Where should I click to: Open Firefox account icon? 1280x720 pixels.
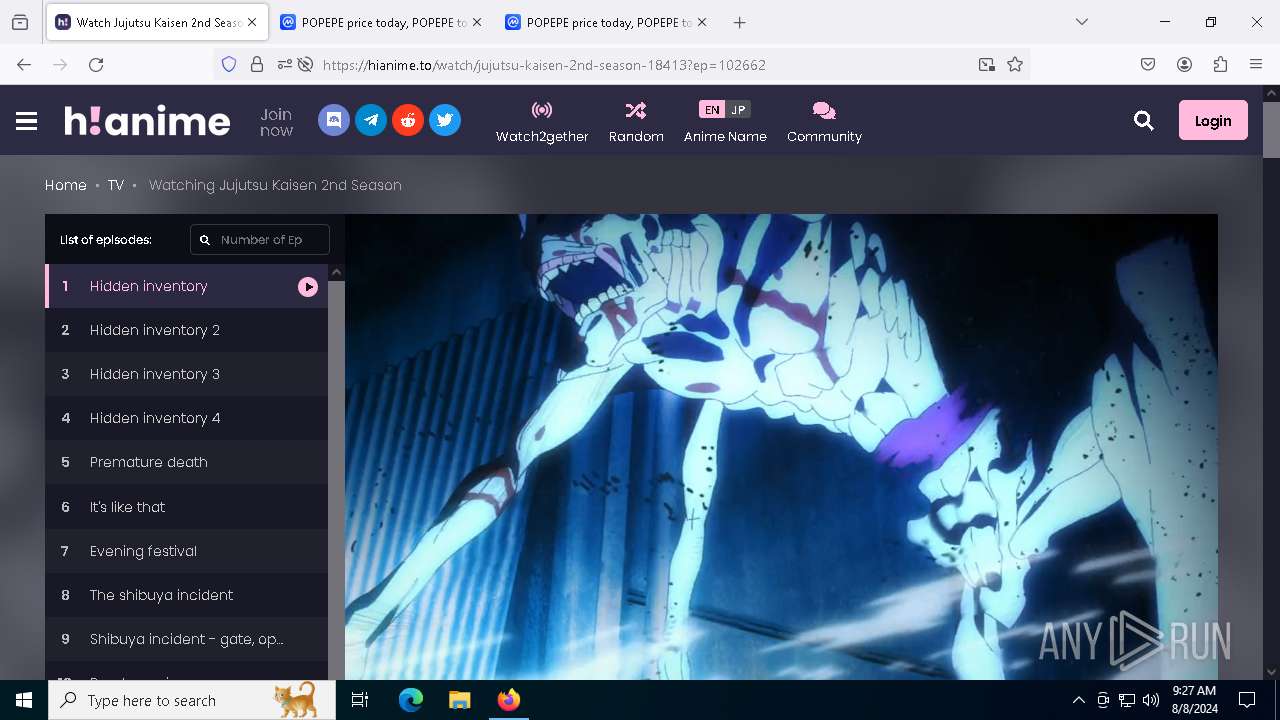(1184, 64)
